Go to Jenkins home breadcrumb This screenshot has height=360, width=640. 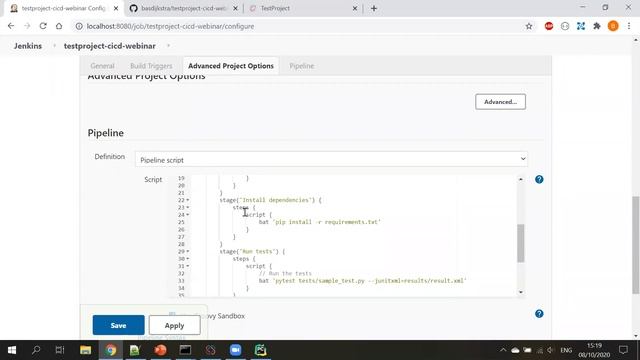pos(28,46)
